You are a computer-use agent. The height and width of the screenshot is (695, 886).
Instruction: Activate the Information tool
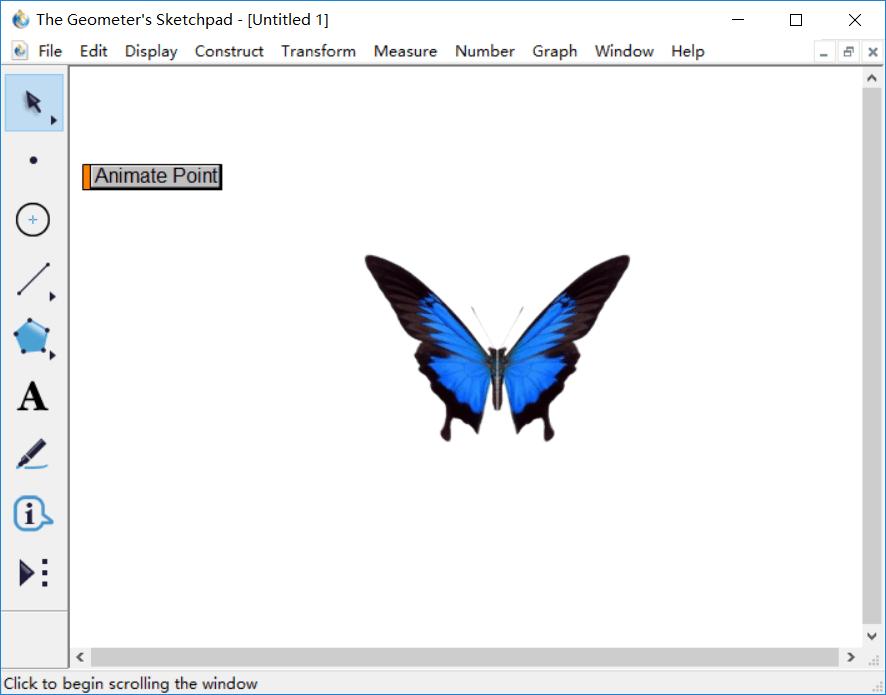pyautogui.click(x=32, y=513)
